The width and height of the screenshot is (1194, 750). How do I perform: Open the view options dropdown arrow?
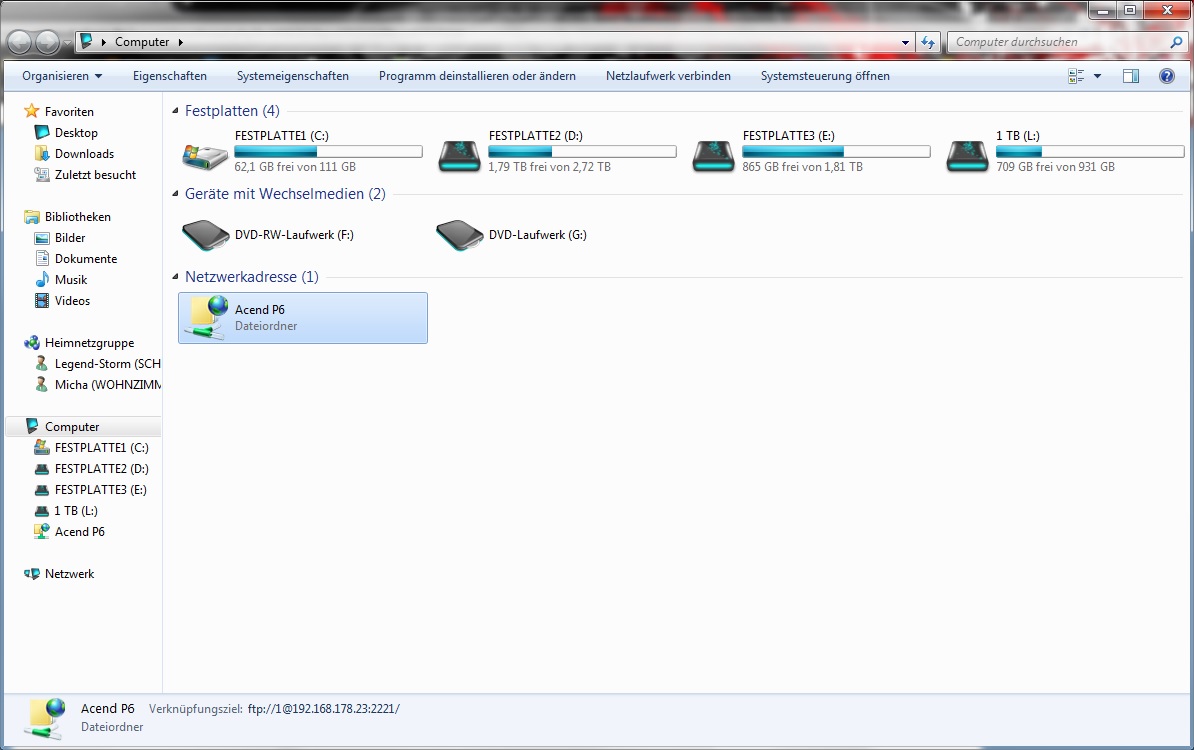(1097, 76)
